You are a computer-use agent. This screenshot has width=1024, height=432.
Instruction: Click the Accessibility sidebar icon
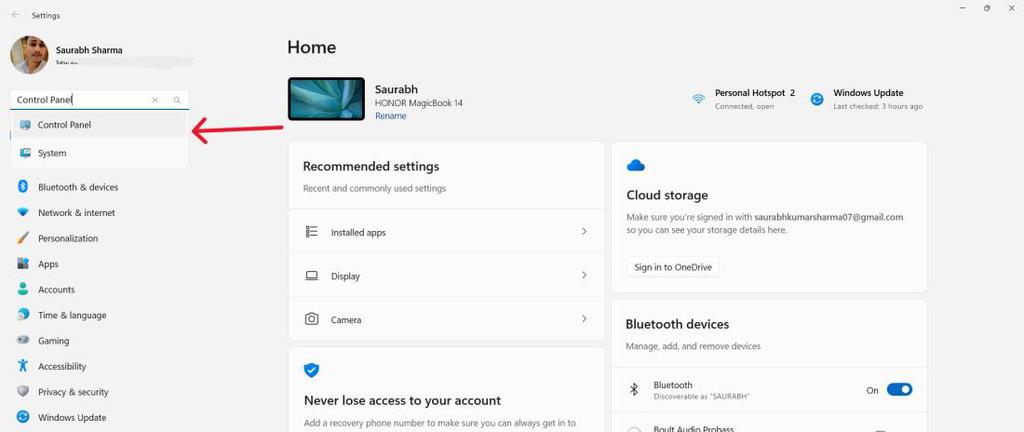point(22,366)
